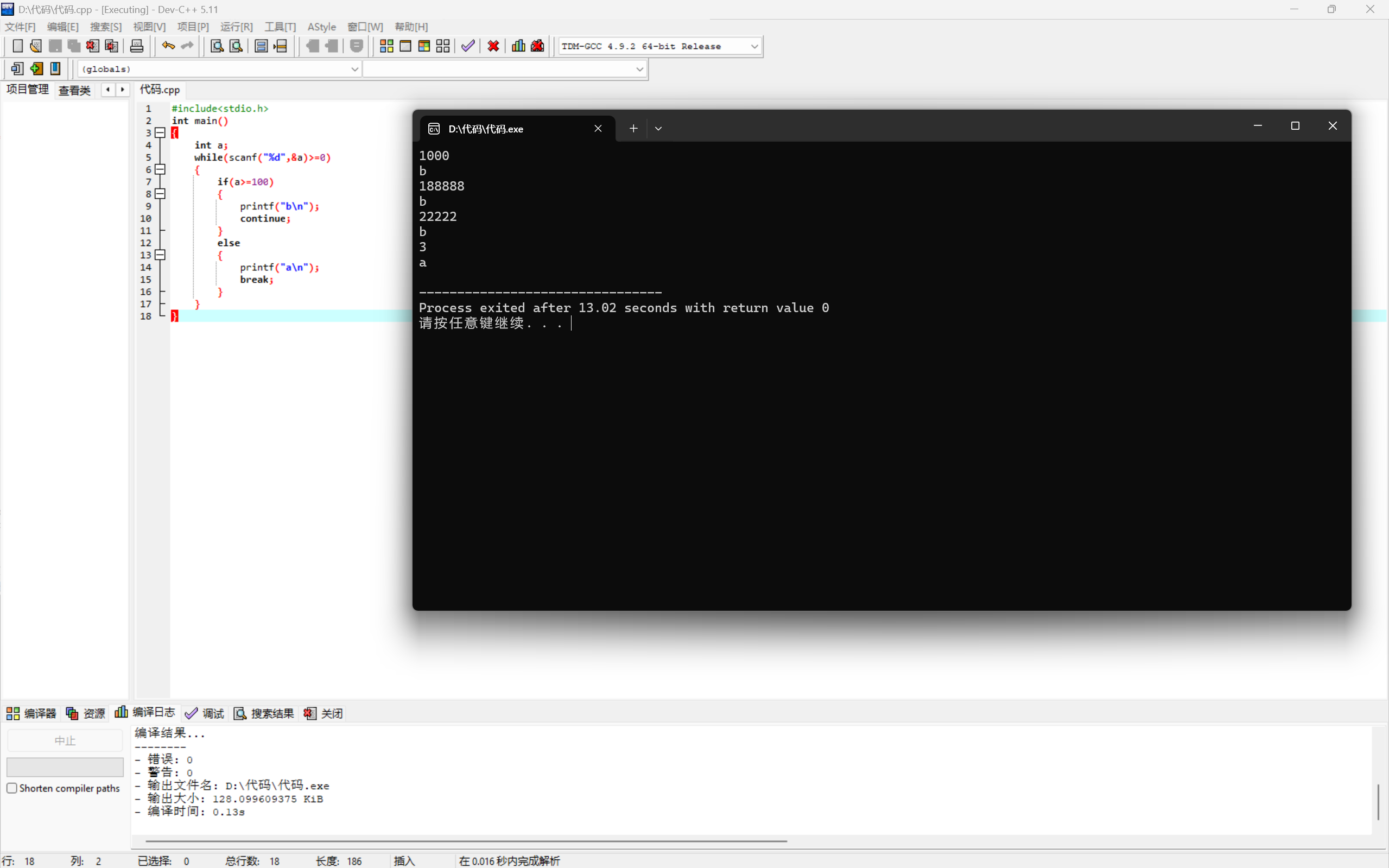
Task: Click the Compile icon in toolbar
Action: click(386, 46)
